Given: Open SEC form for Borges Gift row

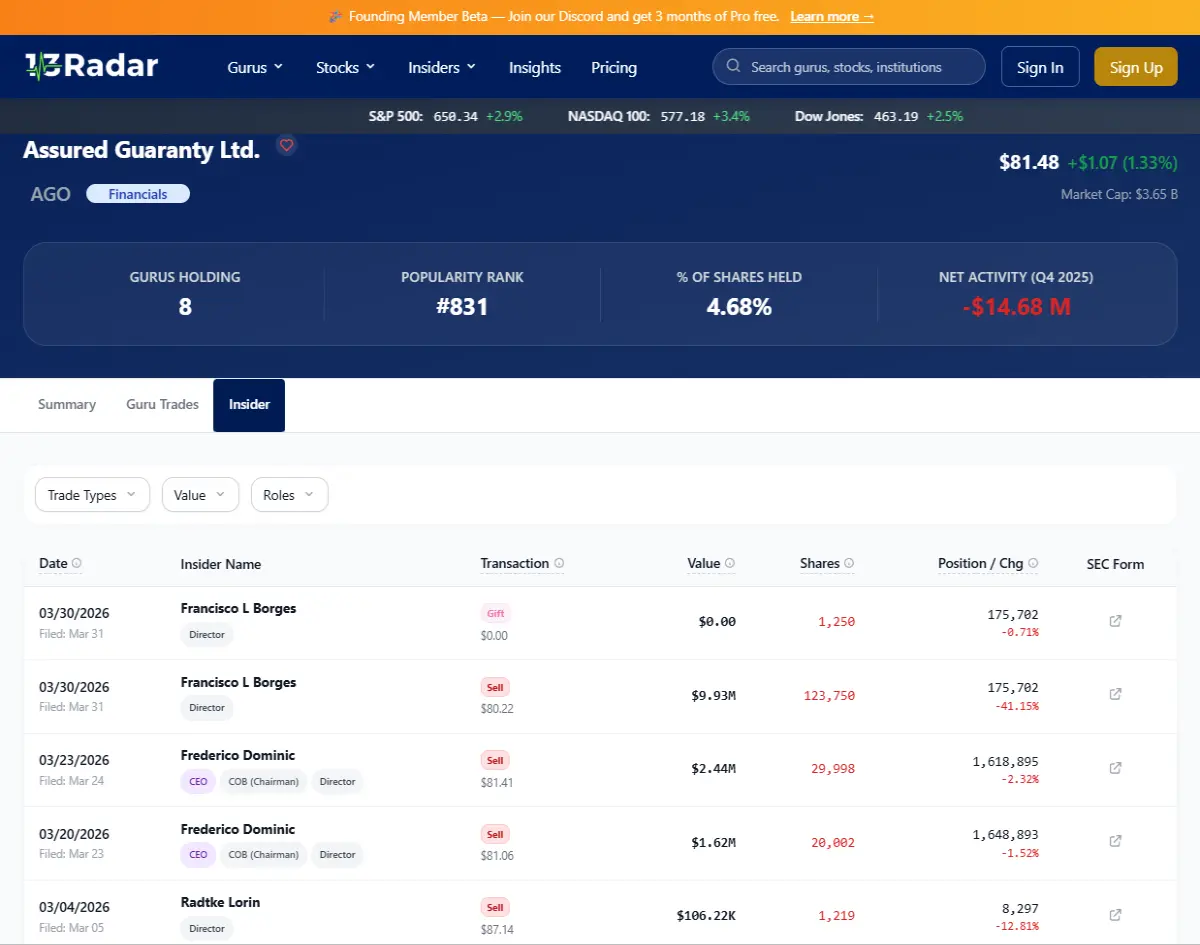Looking at the screenshot, I should point(1115,621).
